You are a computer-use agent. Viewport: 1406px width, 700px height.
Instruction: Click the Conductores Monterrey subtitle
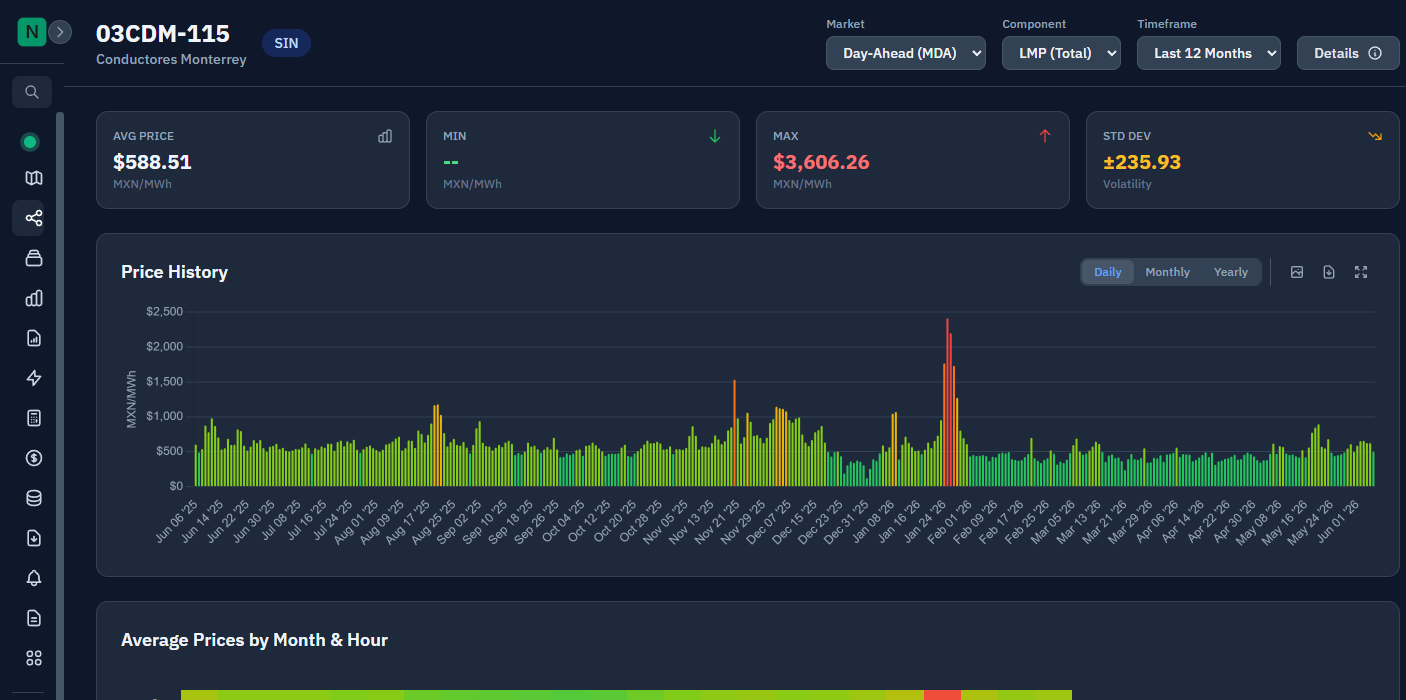[171, 60]
